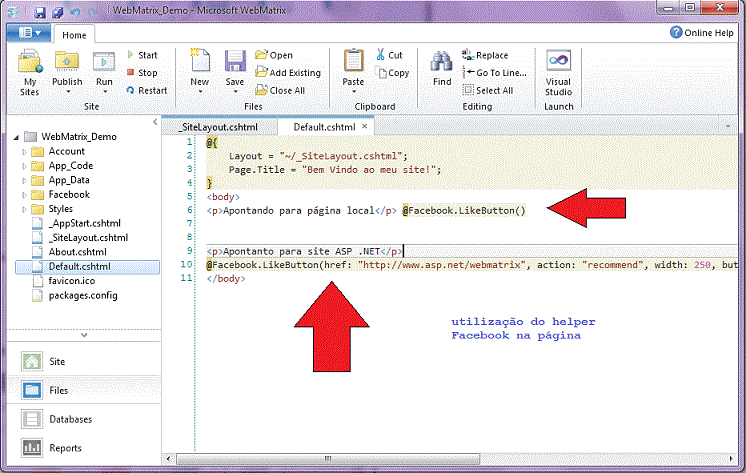Stop the running site
Viewport: 746px width, 473px height.
(142, 73)
